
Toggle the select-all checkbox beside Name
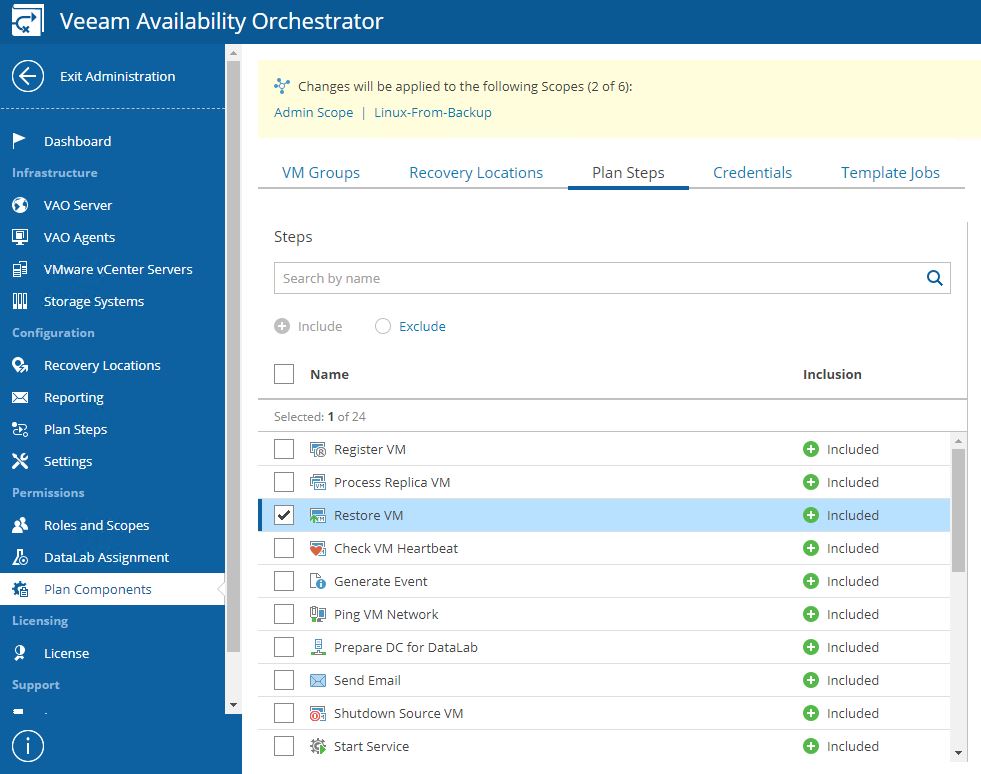[x=284, y=374]
